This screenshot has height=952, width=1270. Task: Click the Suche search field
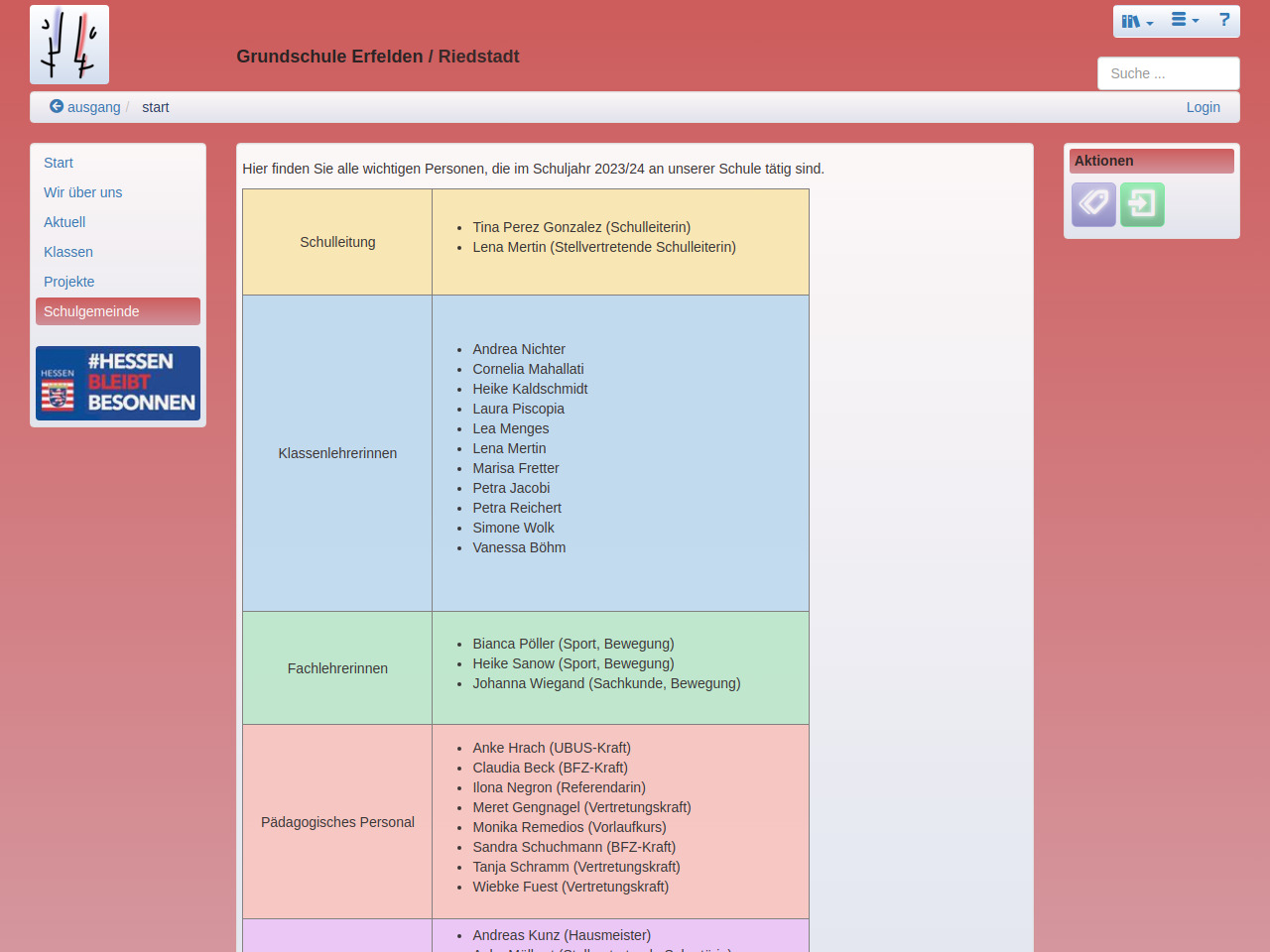click(x=1168, y=73)
